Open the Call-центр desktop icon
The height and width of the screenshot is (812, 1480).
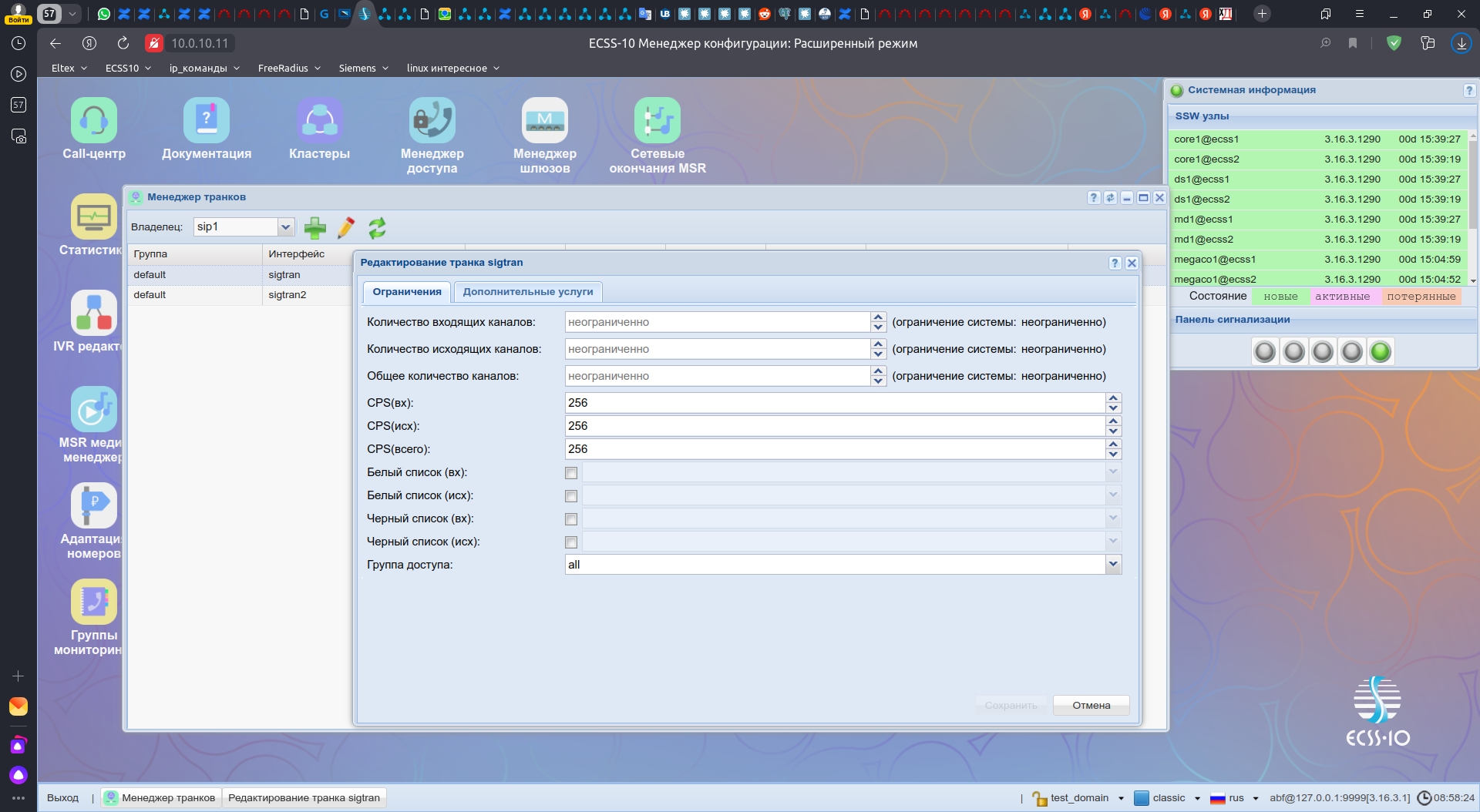tap(94, 121)
